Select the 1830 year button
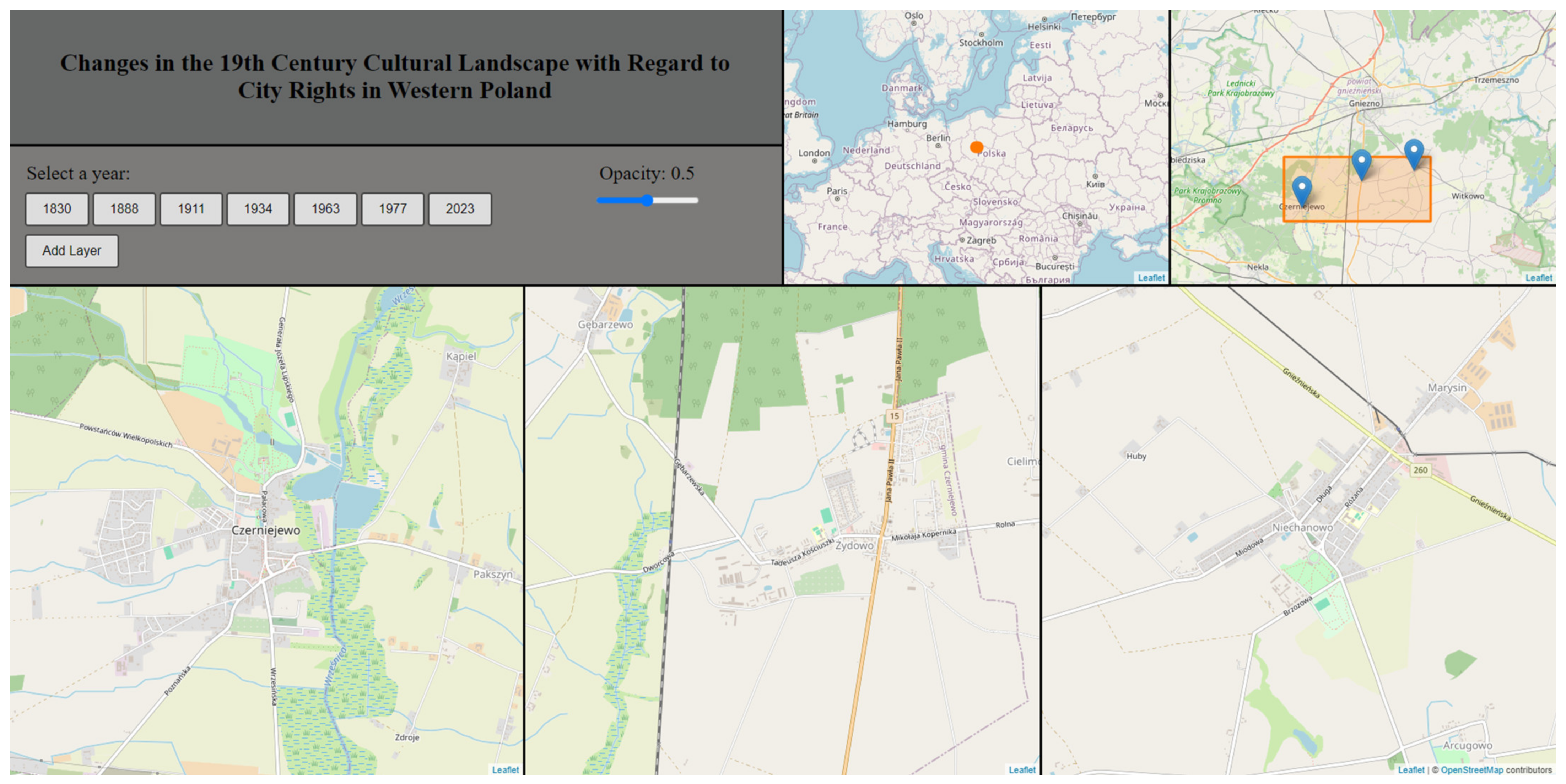The width and height of the screenshot is (1566, 784). tap(57, 209)
